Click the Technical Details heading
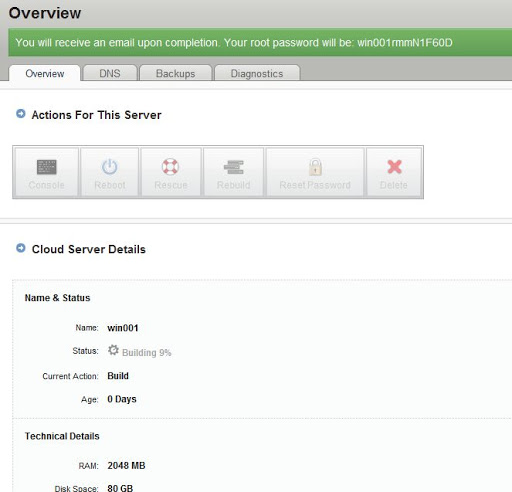The image size is (512, 492). click(x=62, y=436)
